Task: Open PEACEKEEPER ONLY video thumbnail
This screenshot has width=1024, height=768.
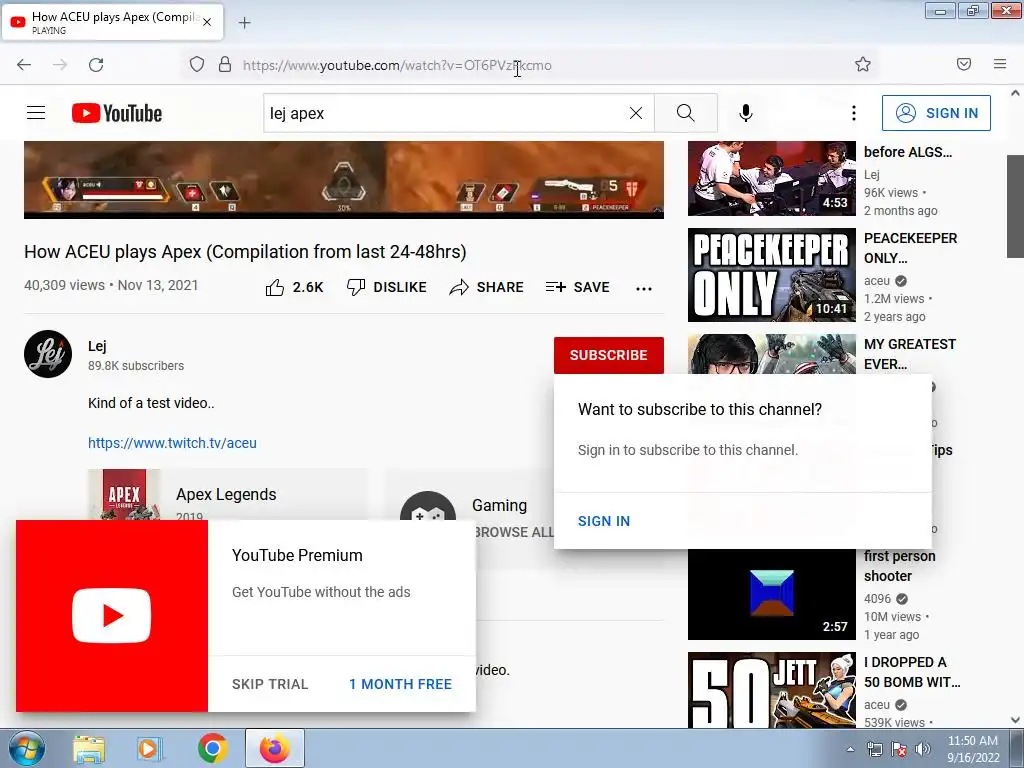Action: click(771, 275)
